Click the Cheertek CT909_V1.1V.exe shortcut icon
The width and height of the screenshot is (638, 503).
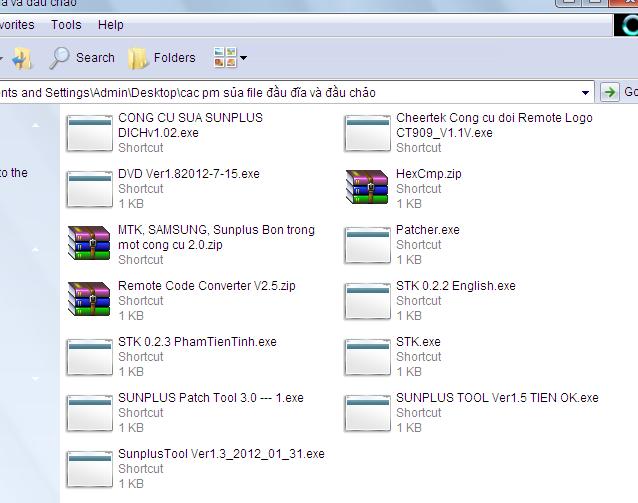367,133
